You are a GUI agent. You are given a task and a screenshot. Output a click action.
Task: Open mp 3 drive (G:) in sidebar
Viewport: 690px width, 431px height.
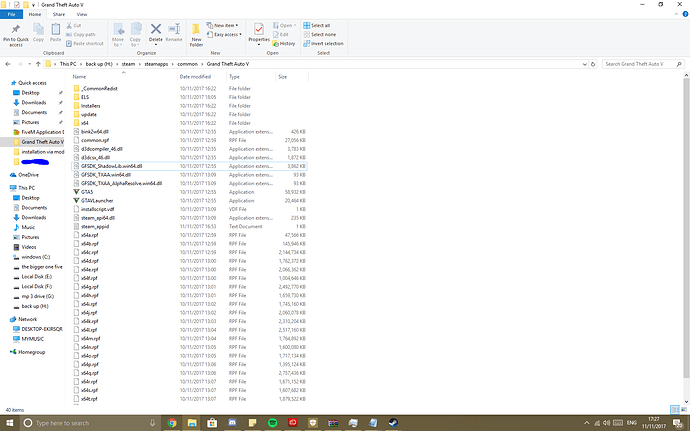click(x=37, y=296)
